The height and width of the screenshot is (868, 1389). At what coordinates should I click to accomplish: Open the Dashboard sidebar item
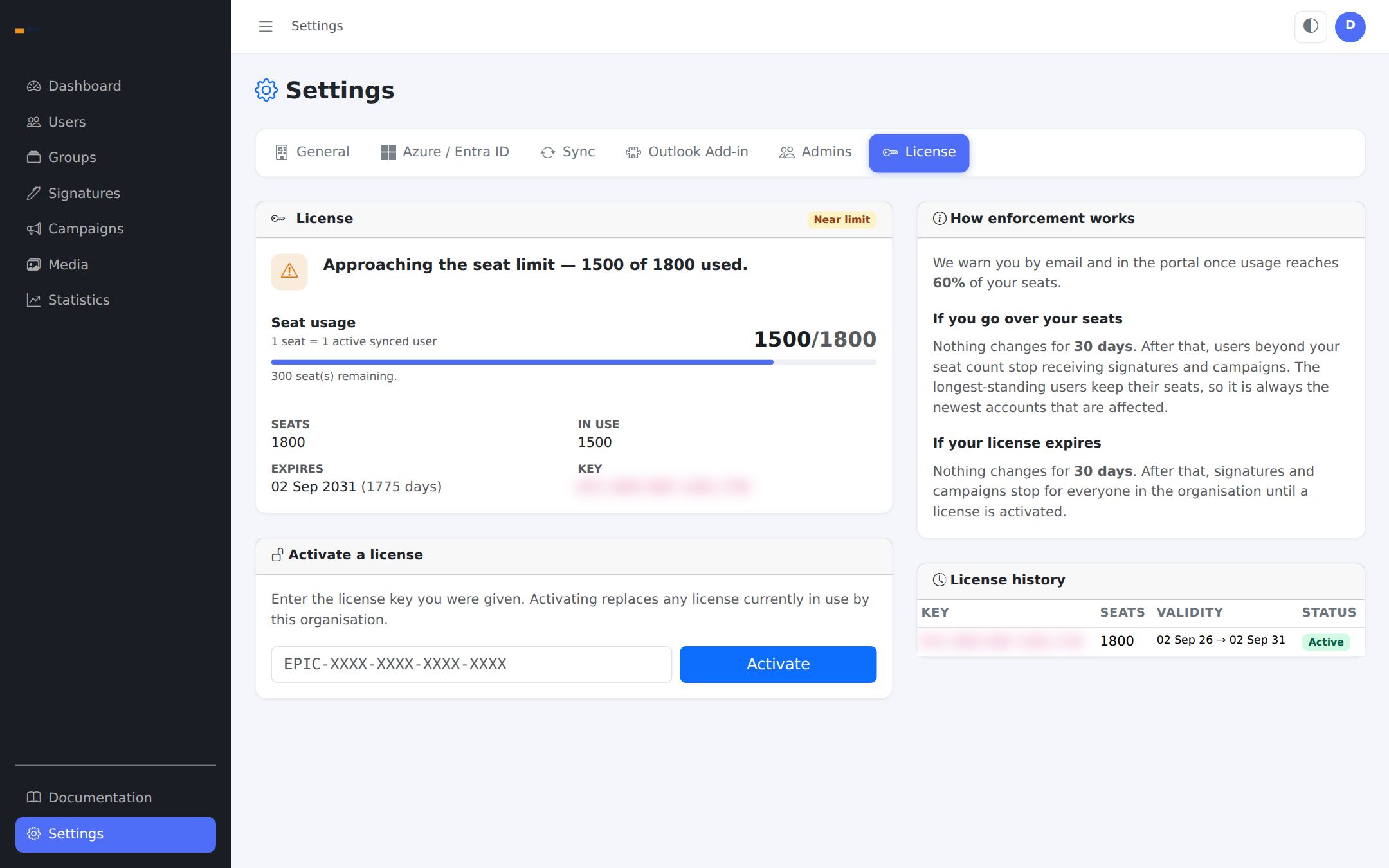point(116,86)
